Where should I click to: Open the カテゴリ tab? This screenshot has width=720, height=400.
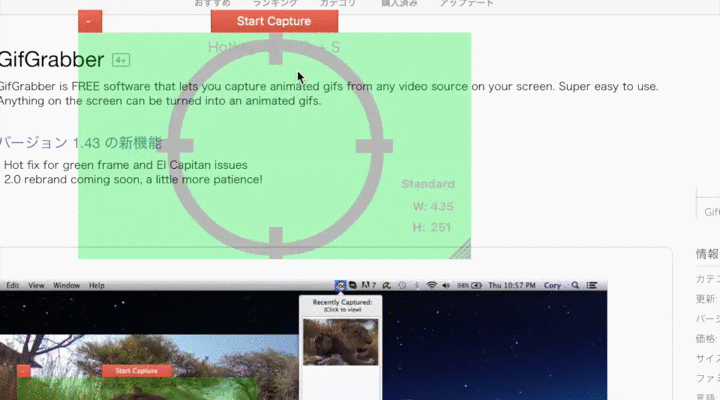338,3
